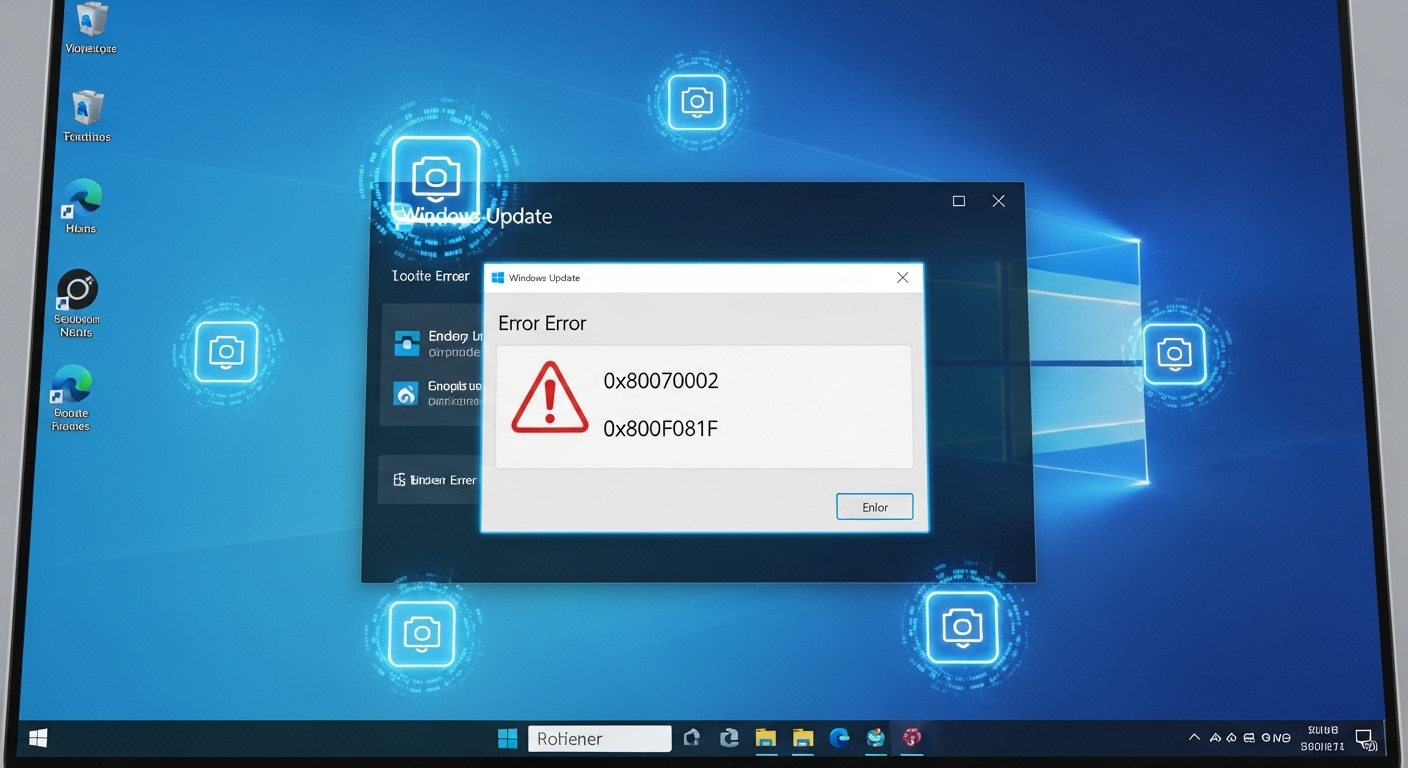Viewport: 1408px width, 768px height.
Task: Select the Vioneitcre recycle bin desktop icon
Action: pos(91,27)
